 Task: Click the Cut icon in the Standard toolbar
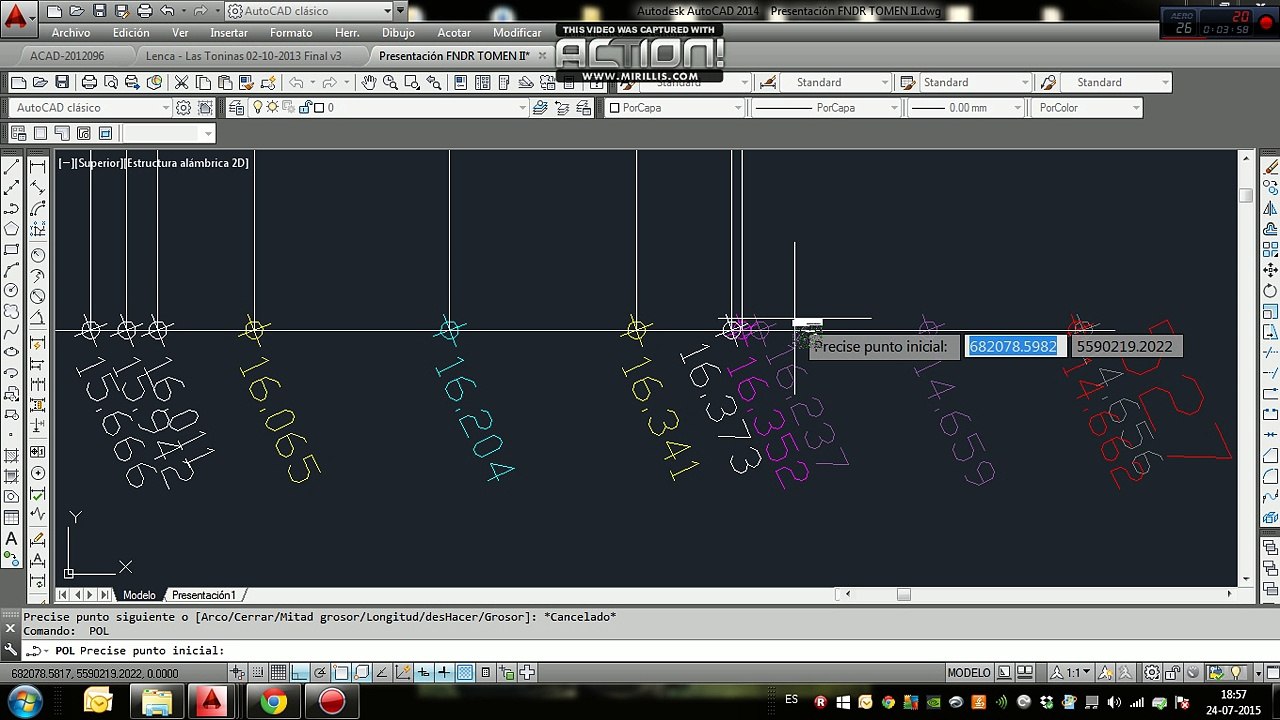pos(181,82)
